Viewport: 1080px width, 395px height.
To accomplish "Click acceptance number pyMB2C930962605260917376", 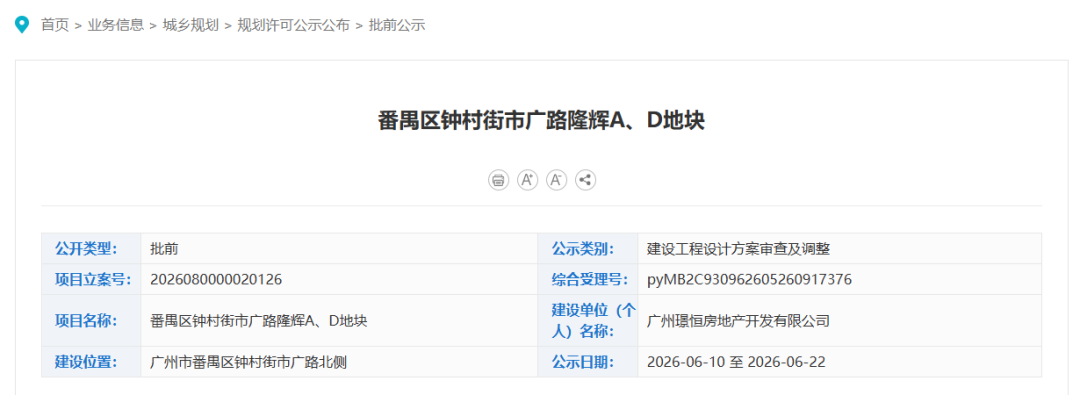I will click(749, 279).
